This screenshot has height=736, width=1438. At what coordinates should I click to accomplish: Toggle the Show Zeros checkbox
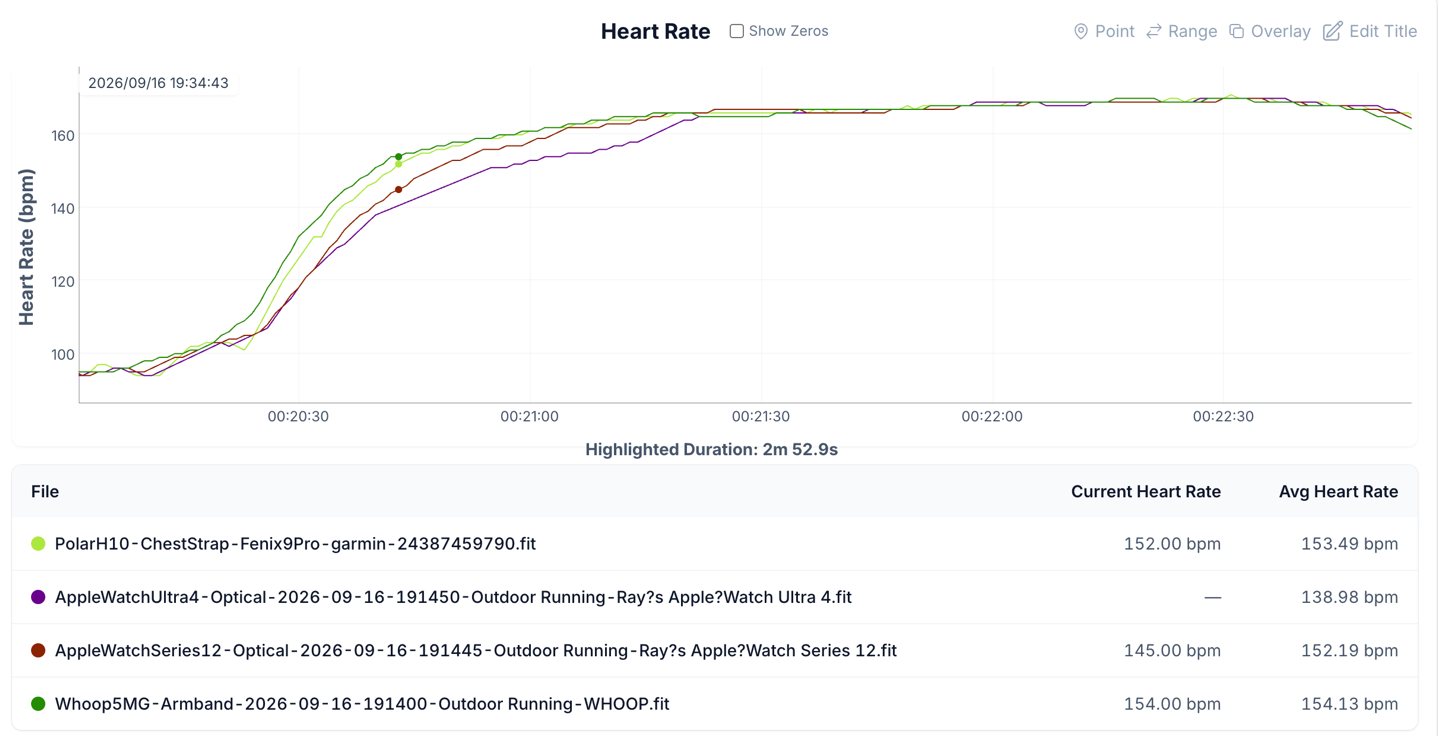point(736,31)
